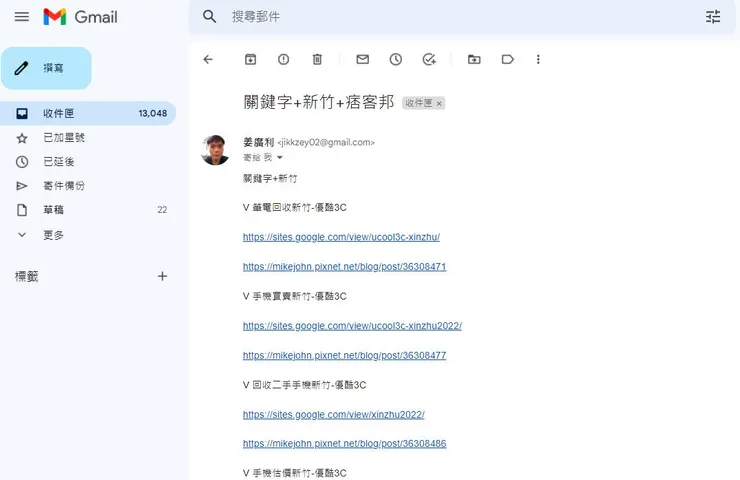Click text line 手機估價新竹-優酷3C

299,473
